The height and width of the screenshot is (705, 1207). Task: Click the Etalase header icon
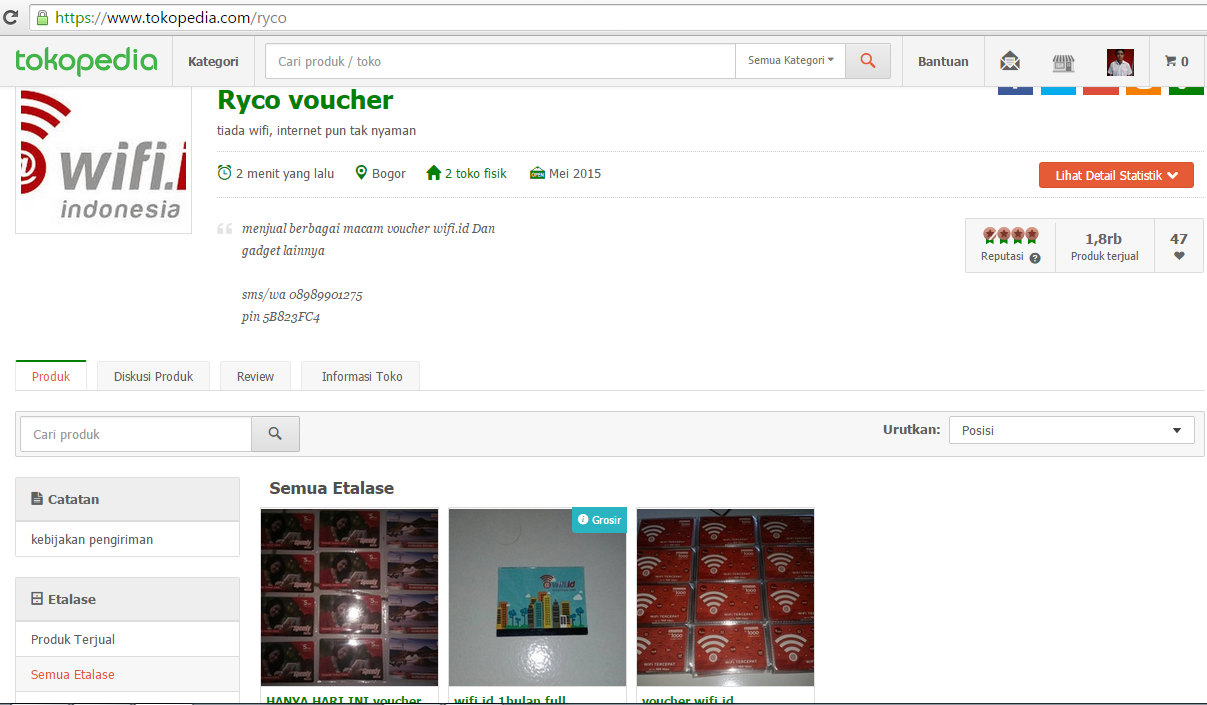pos(37,599)
